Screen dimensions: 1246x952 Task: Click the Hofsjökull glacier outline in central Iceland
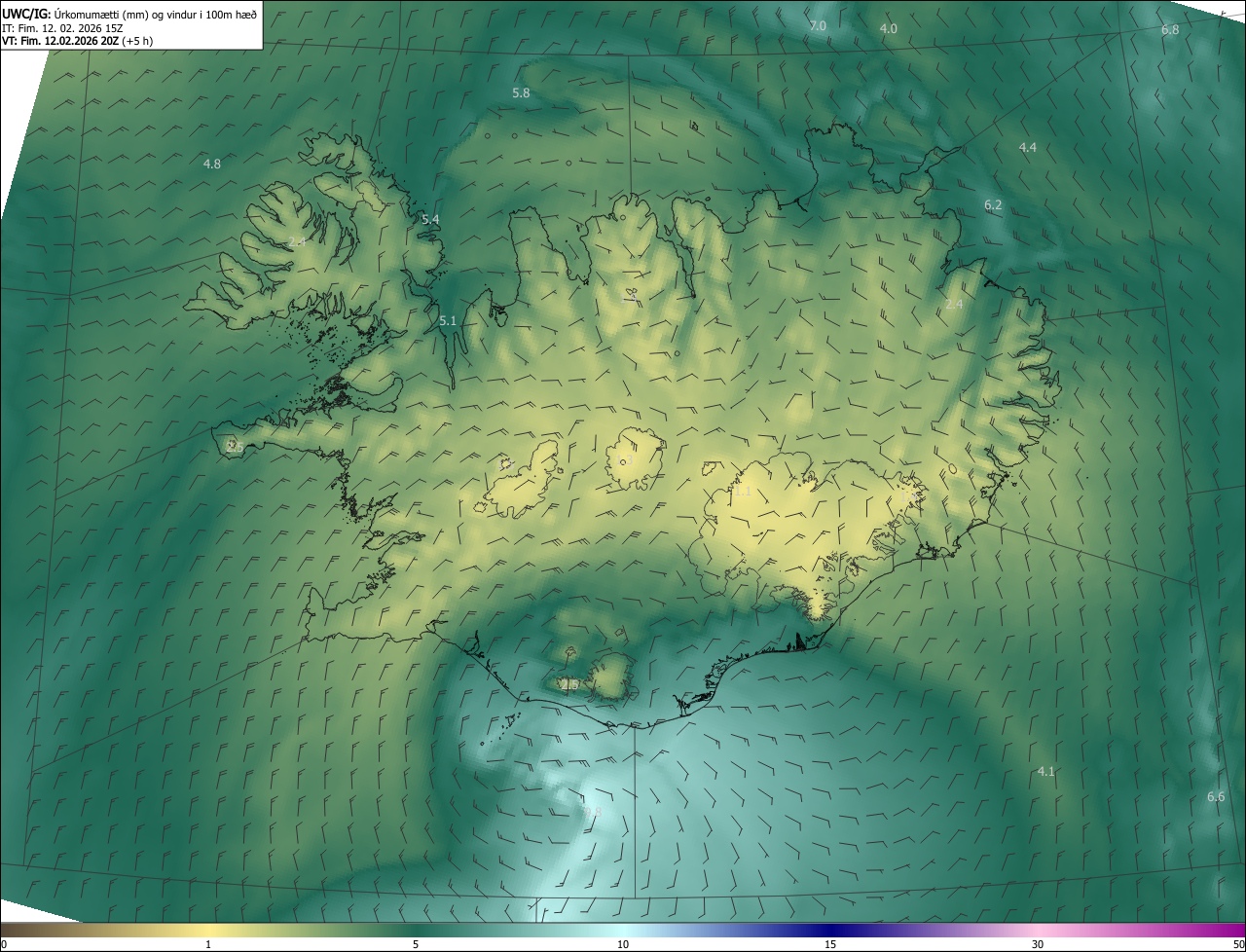[x=635, y=460]
